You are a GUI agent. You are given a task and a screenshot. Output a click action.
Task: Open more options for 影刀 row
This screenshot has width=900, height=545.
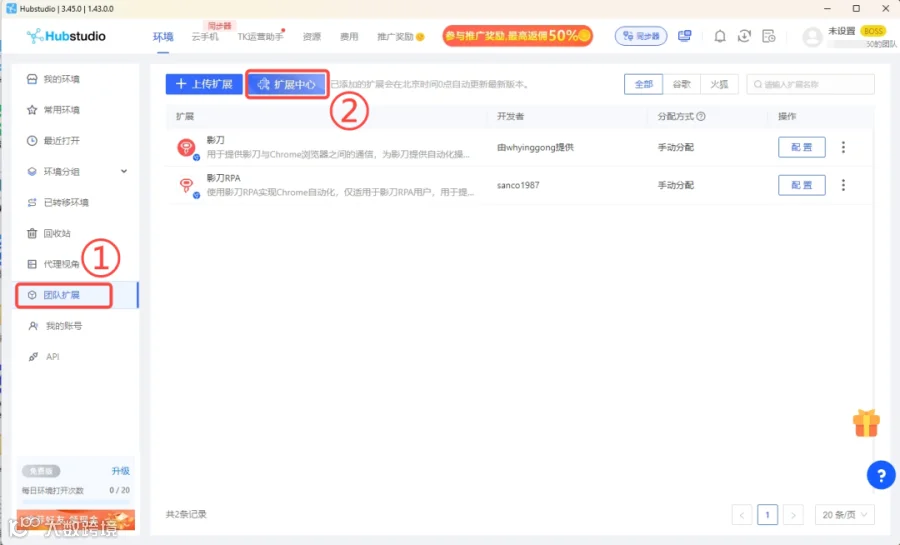click(843, 147)
